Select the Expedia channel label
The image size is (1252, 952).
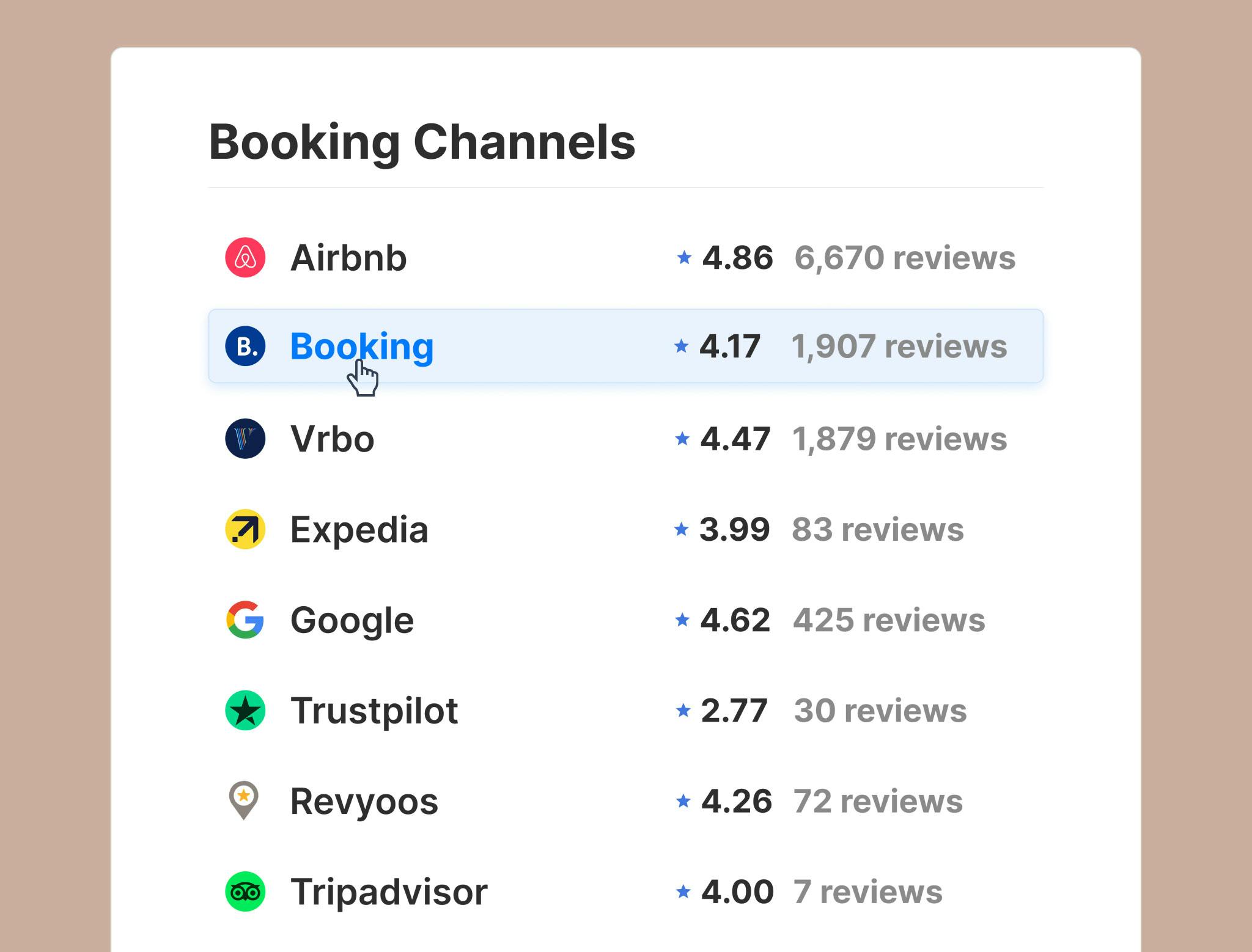point(359,529)
